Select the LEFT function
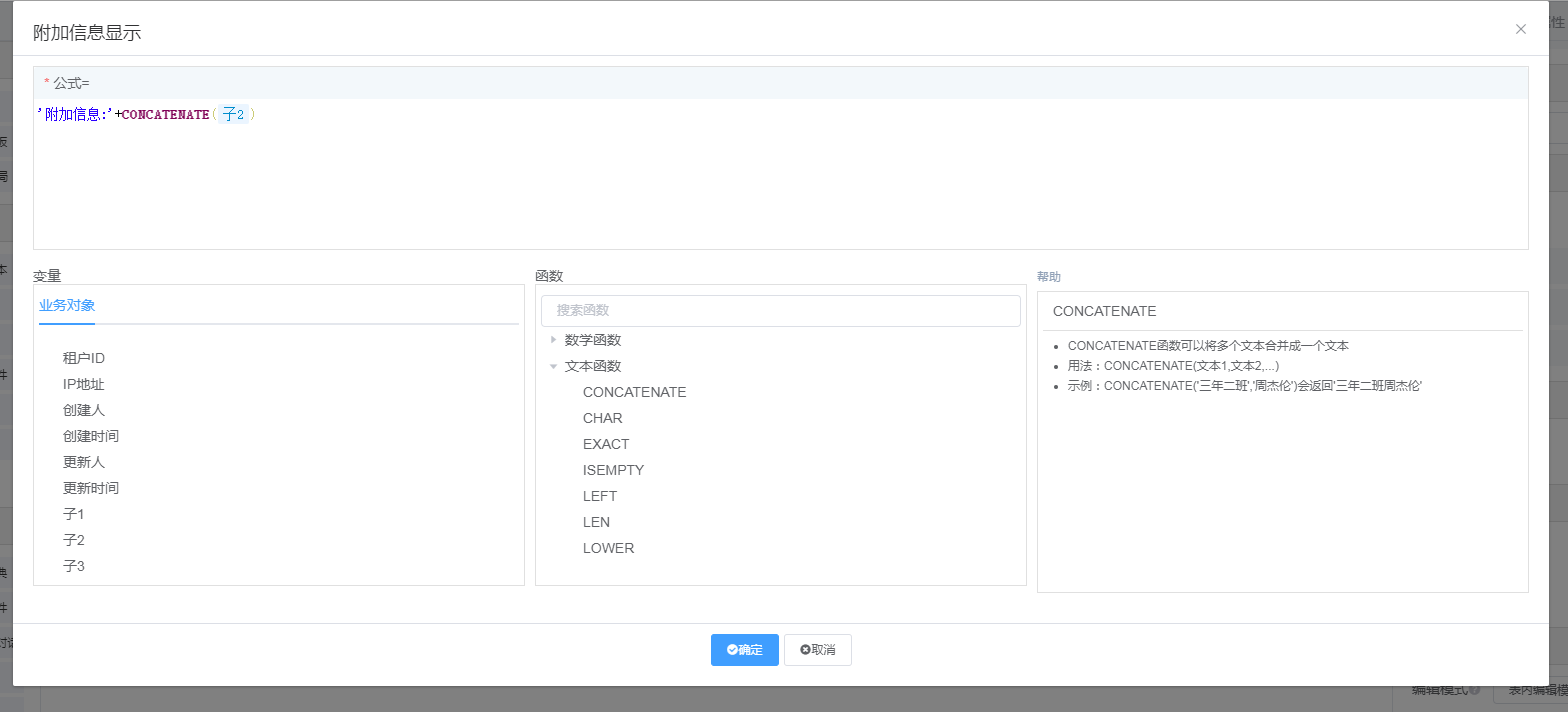Image resolution: width=1568 pixels, height=712 pixels. (x=600, y=496)
